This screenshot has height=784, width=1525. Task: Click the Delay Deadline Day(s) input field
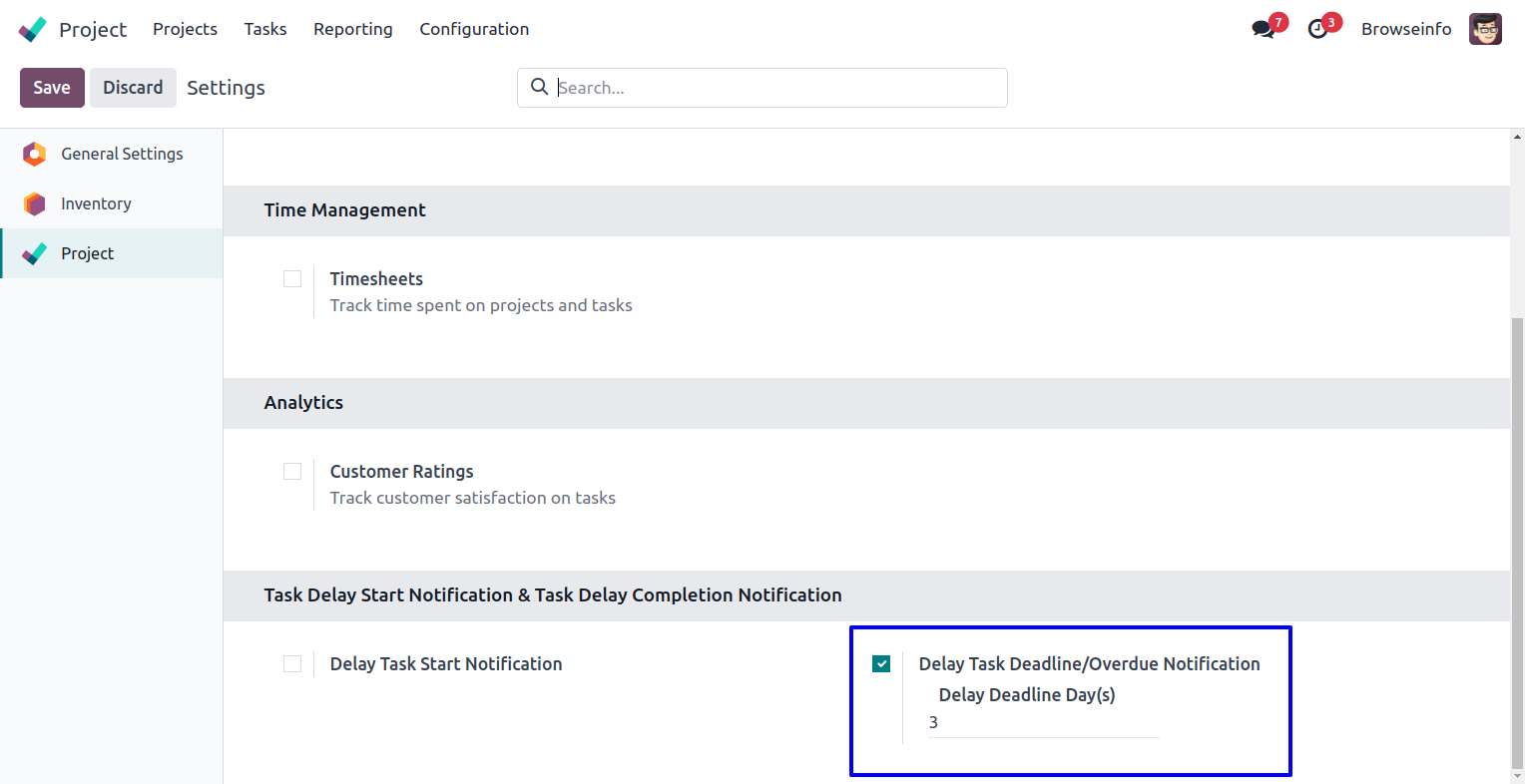[x=1043, y=723]
